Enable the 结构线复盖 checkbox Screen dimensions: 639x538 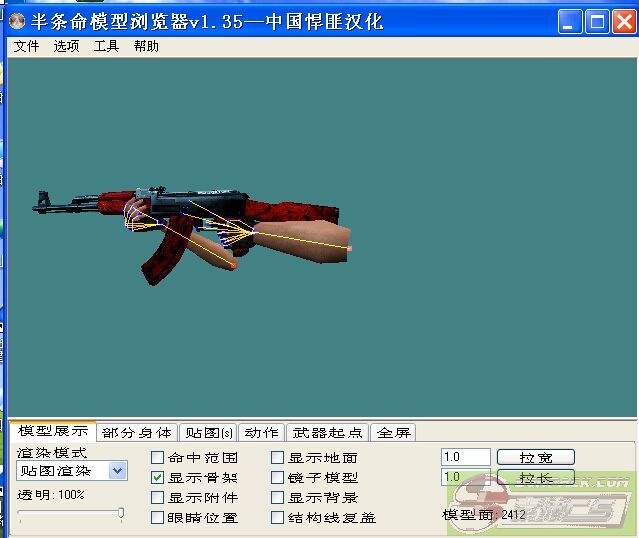pos(278,518)
